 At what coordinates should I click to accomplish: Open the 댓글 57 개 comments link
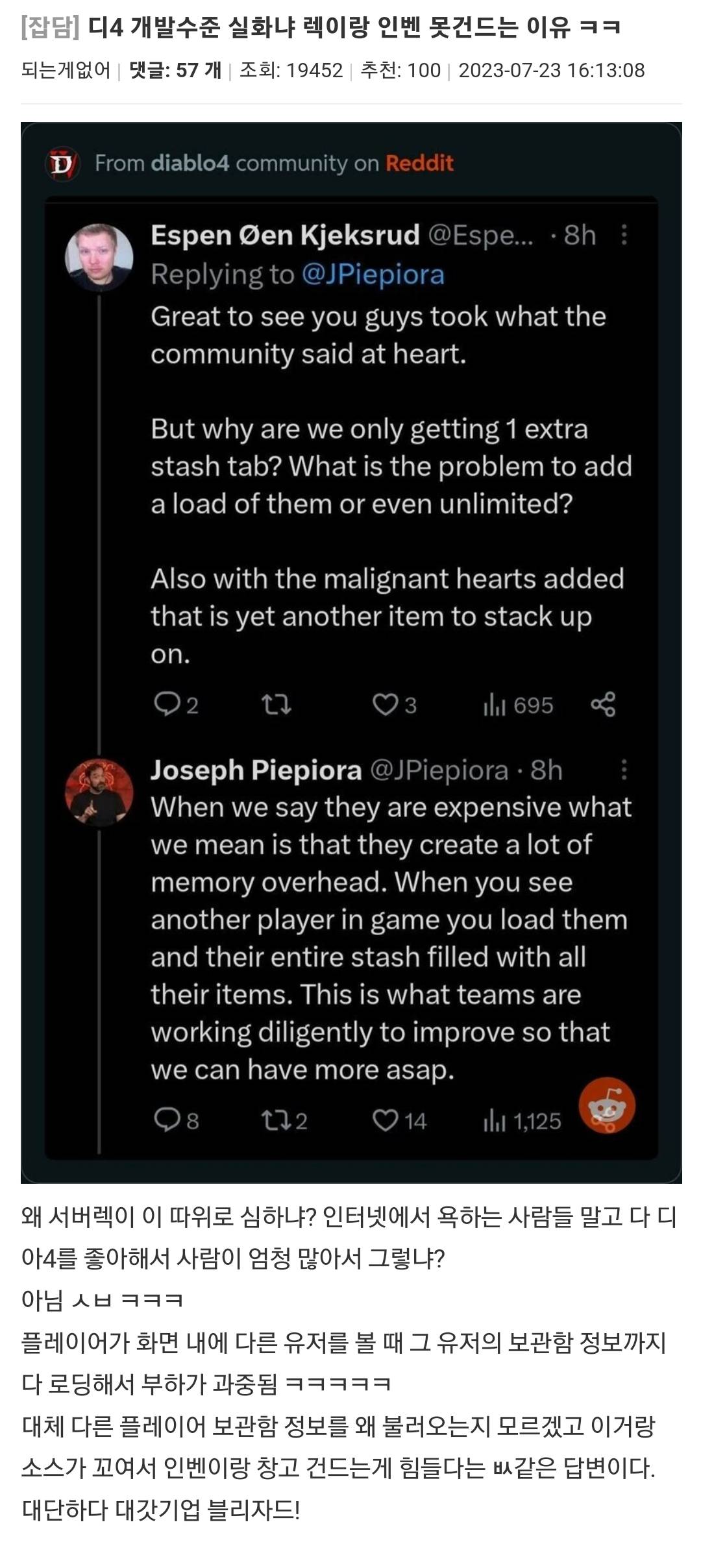pyautogui.click(x=175, y=70)
